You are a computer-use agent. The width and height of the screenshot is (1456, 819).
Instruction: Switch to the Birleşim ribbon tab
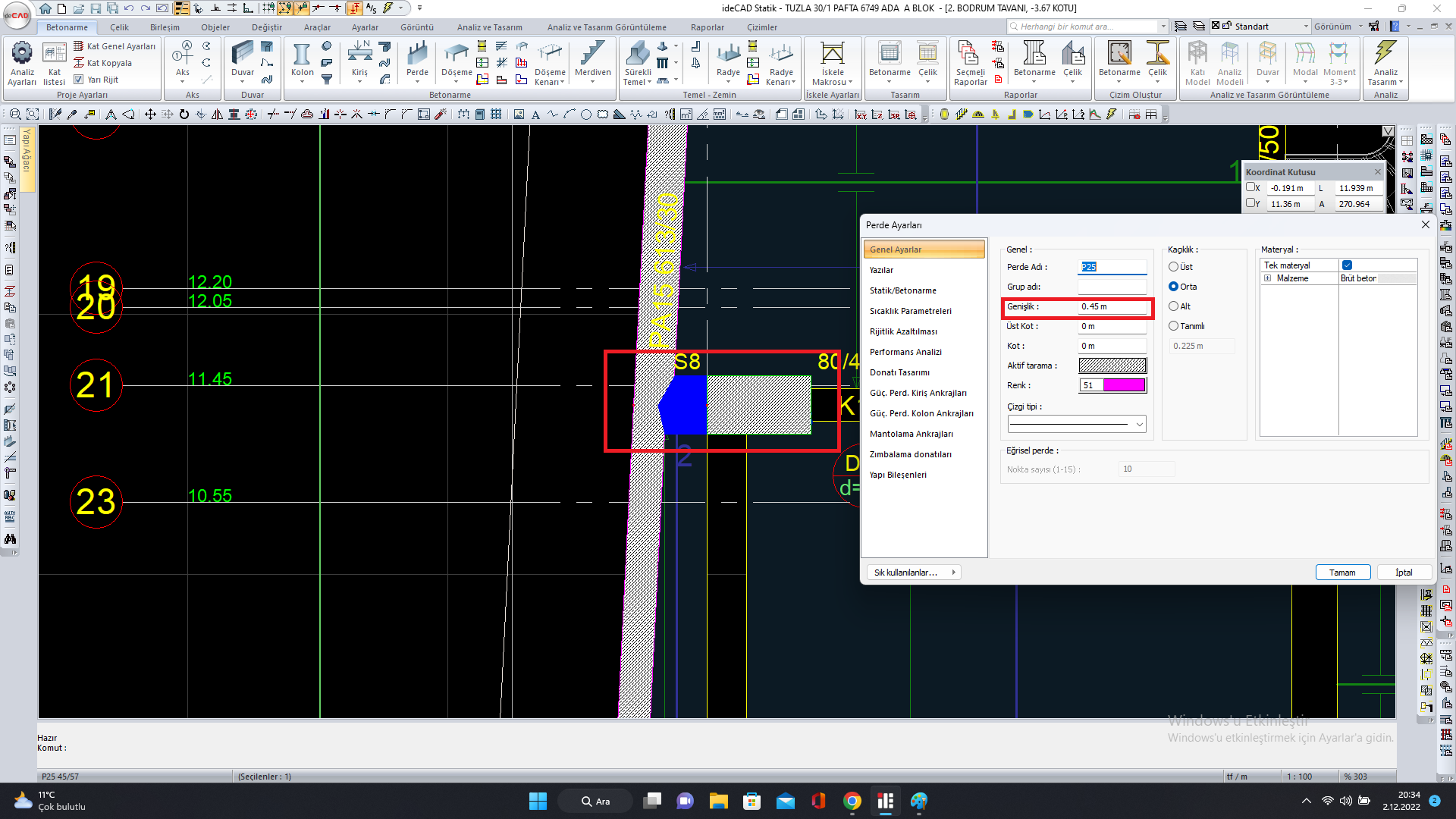click(165, 27)
